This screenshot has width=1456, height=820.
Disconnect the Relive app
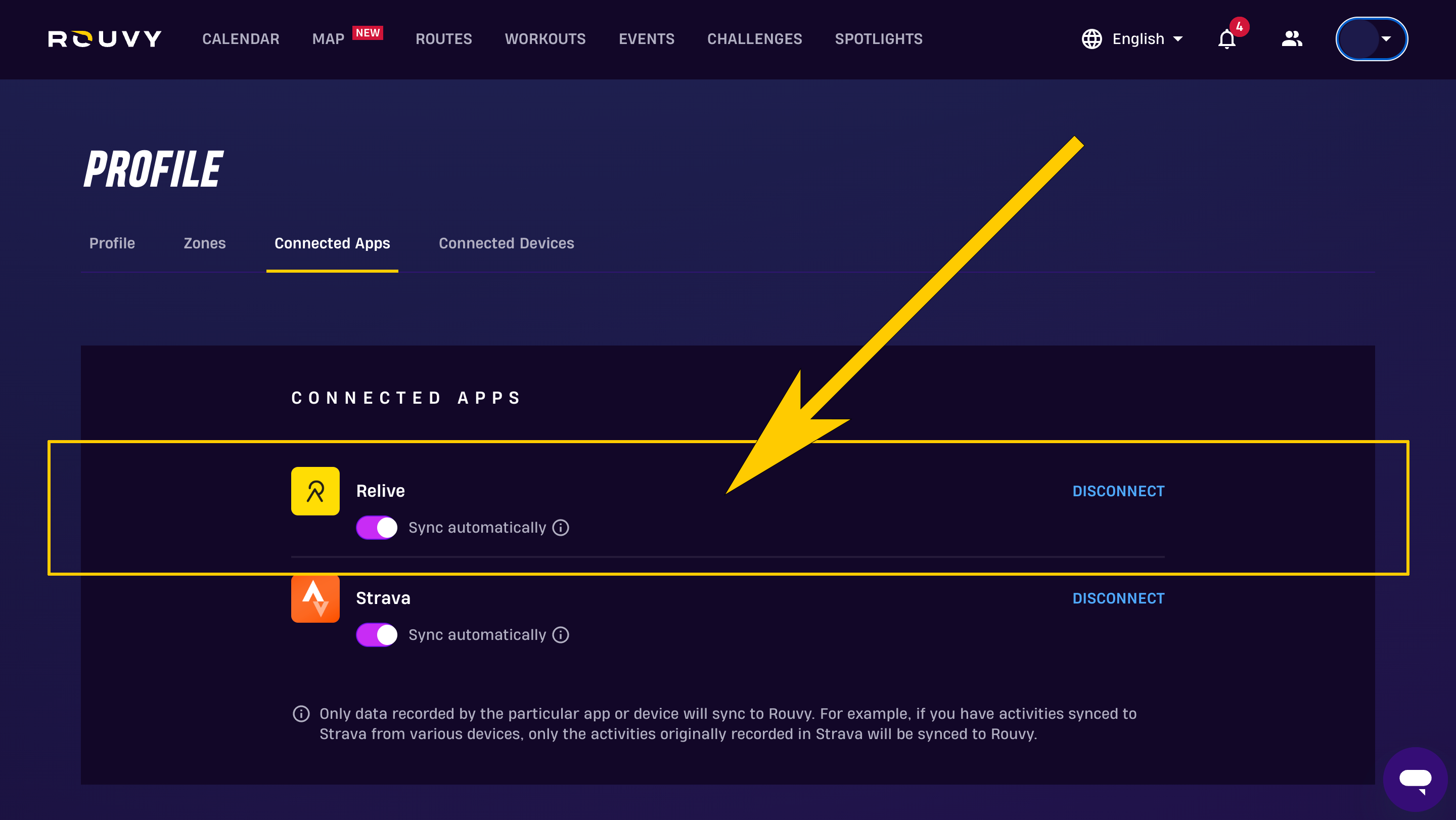click(x=1119, y=491)
